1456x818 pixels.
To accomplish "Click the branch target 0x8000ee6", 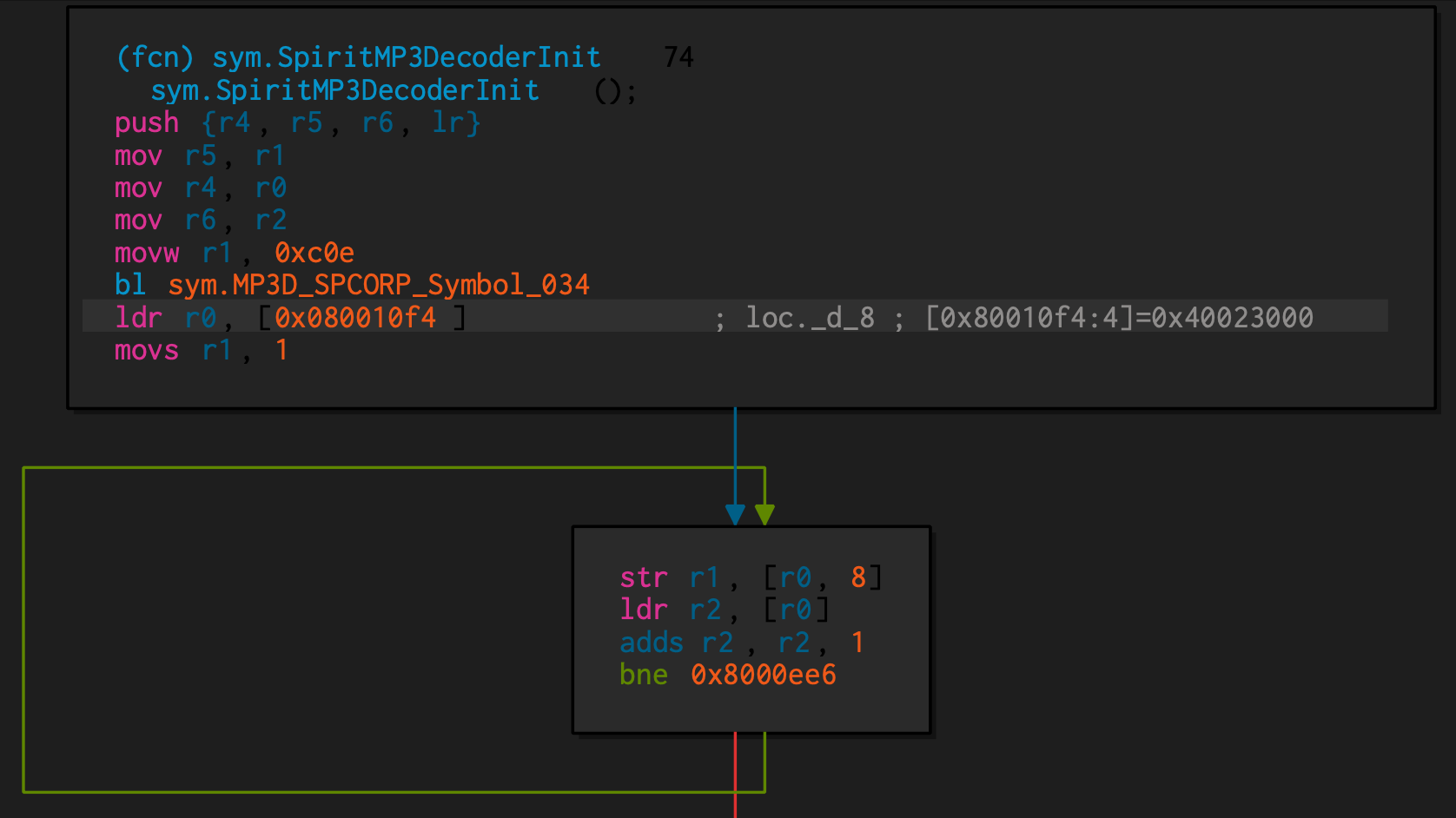I will (x=763, y=675).
